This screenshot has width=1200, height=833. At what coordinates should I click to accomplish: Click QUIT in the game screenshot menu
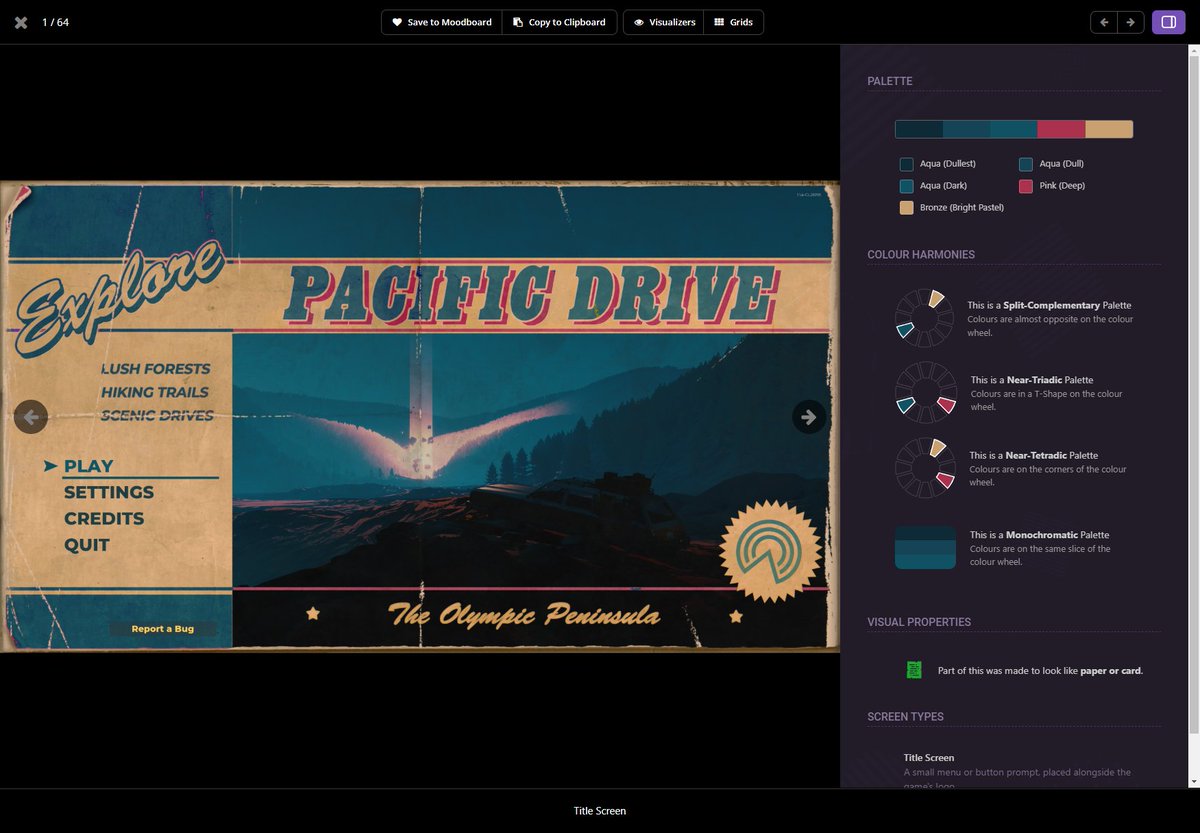pos(87,545)
